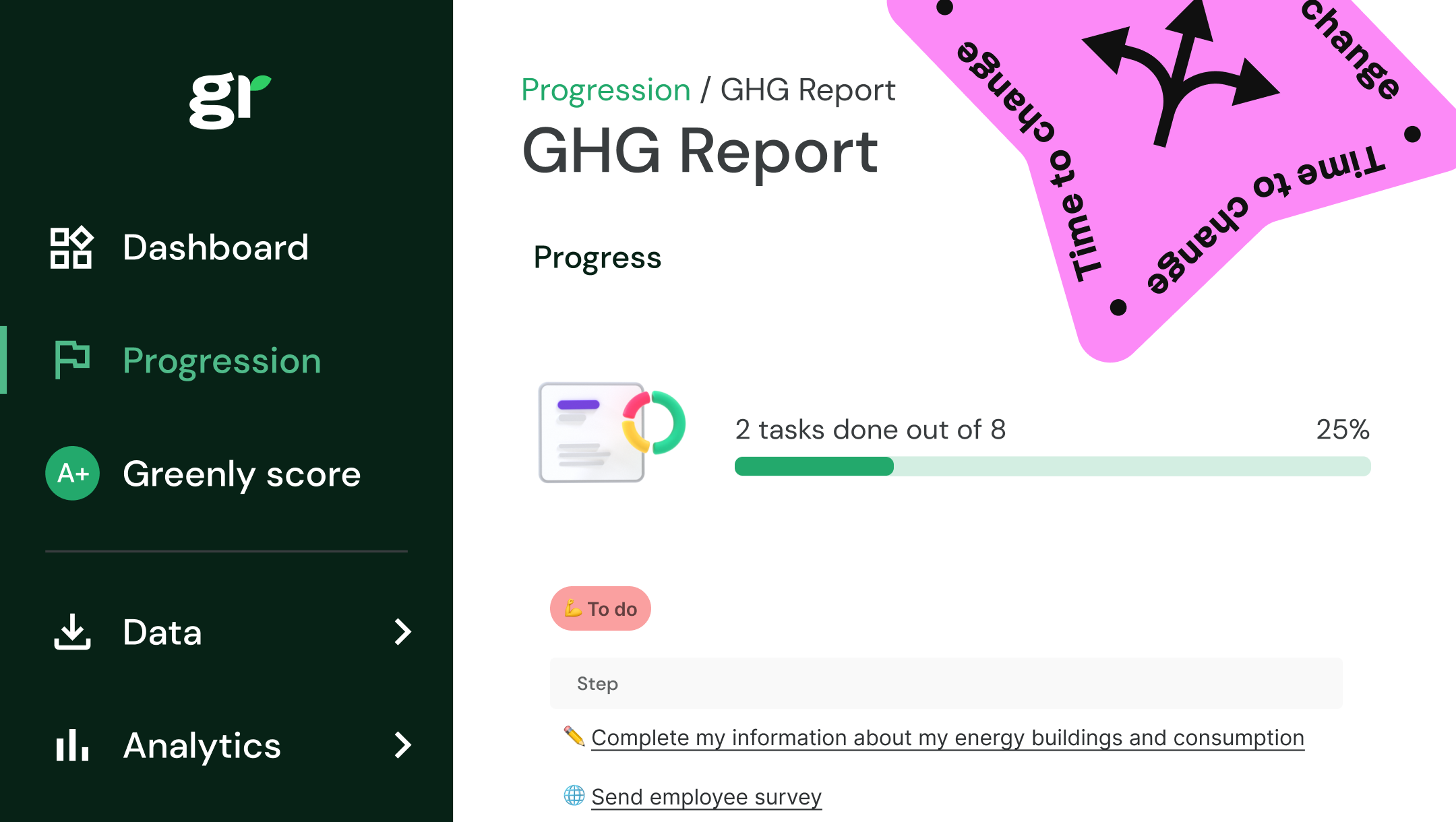Click the Progression flag icon

pos(71,360)
